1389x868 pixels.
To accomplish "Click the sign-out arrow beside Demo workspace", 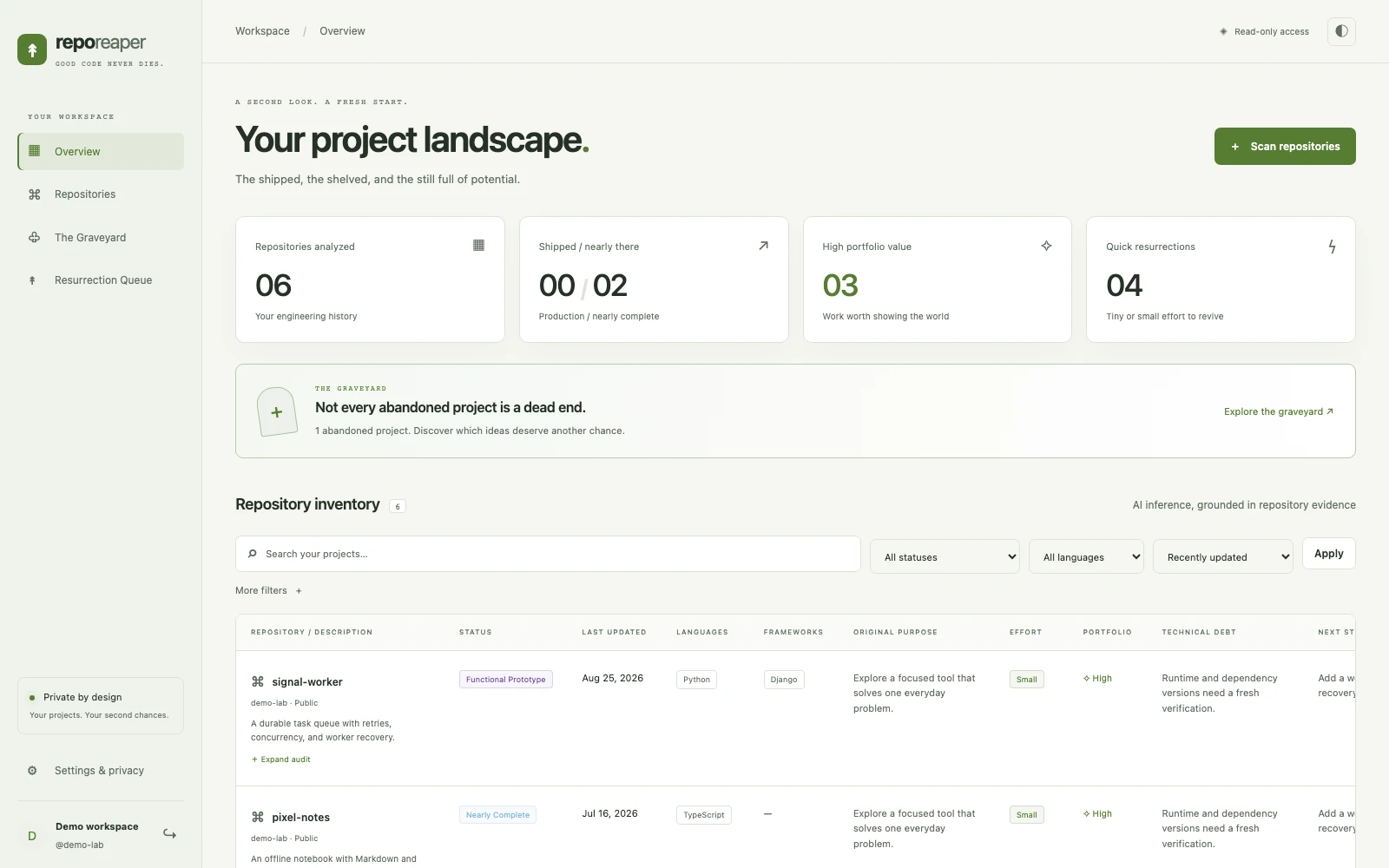I will 170,834.
